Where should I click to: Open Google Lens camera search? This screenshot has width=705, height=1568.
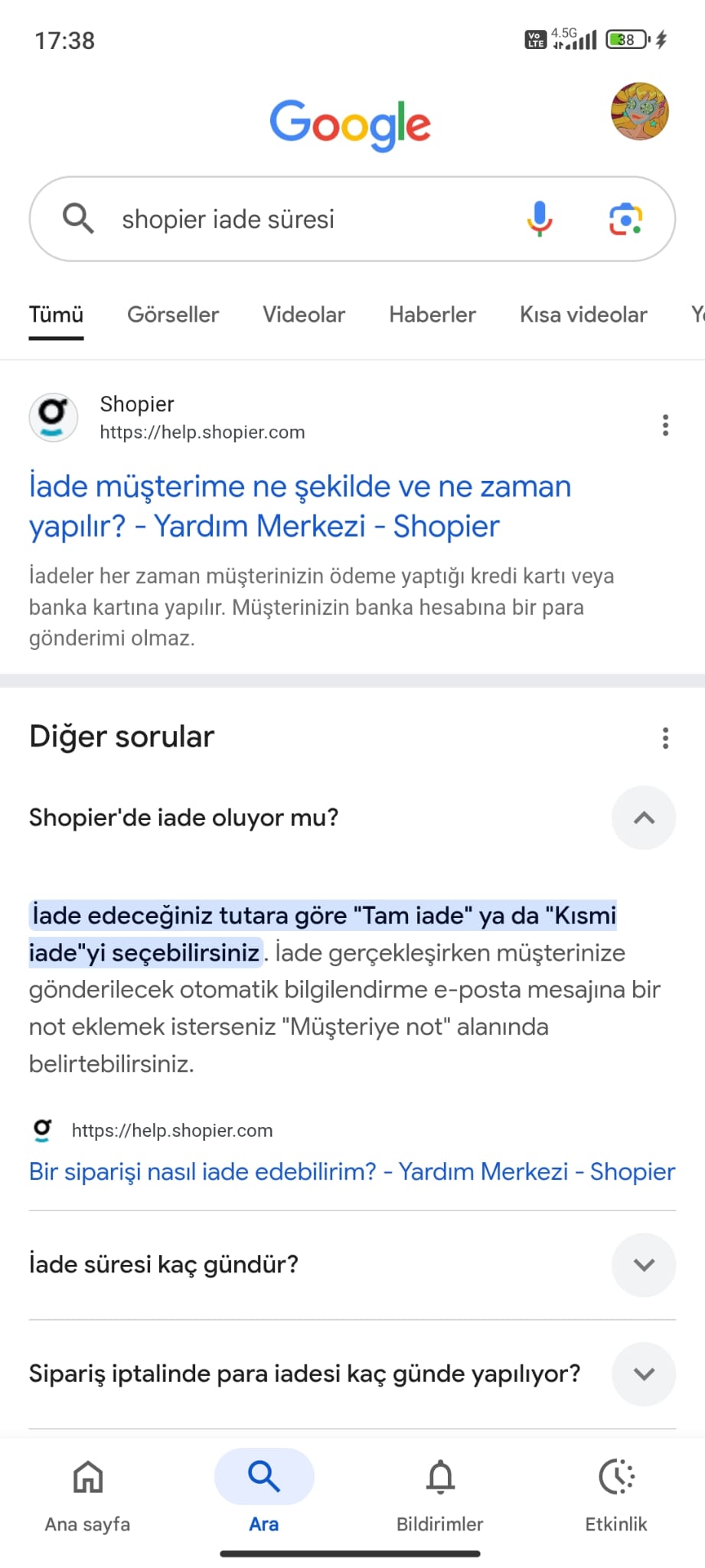(625, 220)
